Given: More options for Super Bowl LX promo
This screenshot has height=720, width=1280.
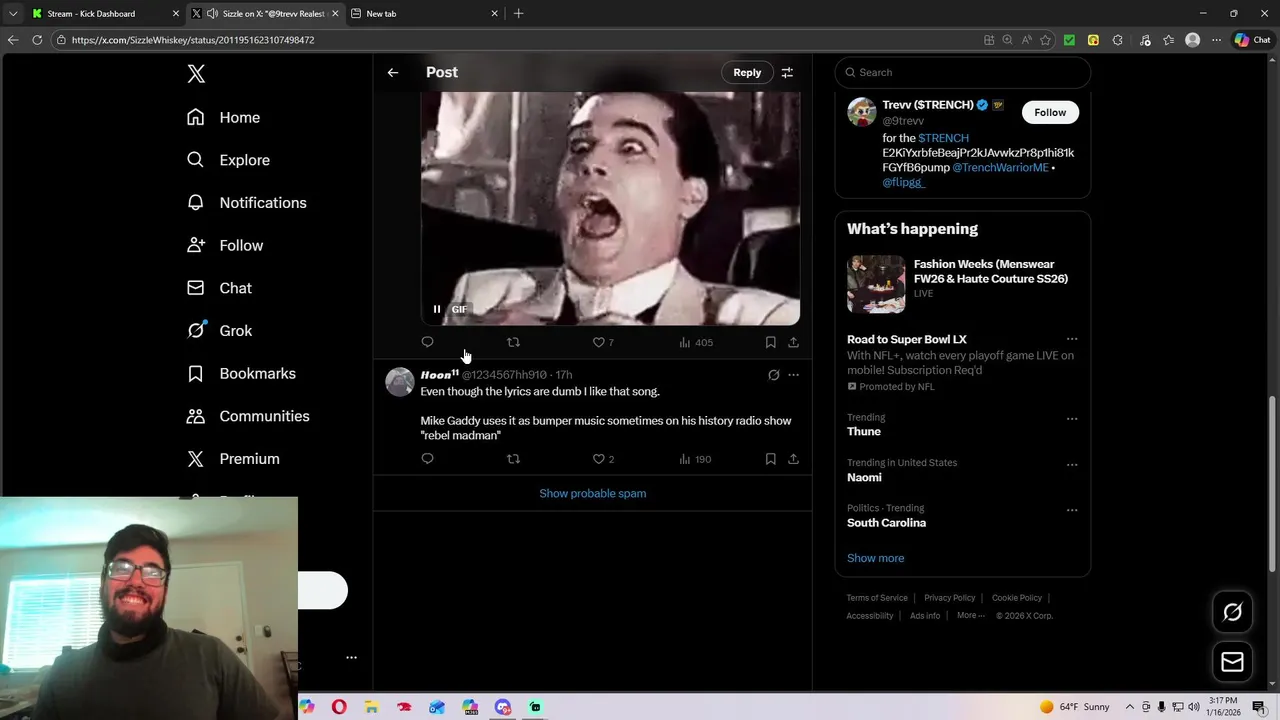Looking at the screenshot, I should pyautogui.click(x=1071, y=340).
